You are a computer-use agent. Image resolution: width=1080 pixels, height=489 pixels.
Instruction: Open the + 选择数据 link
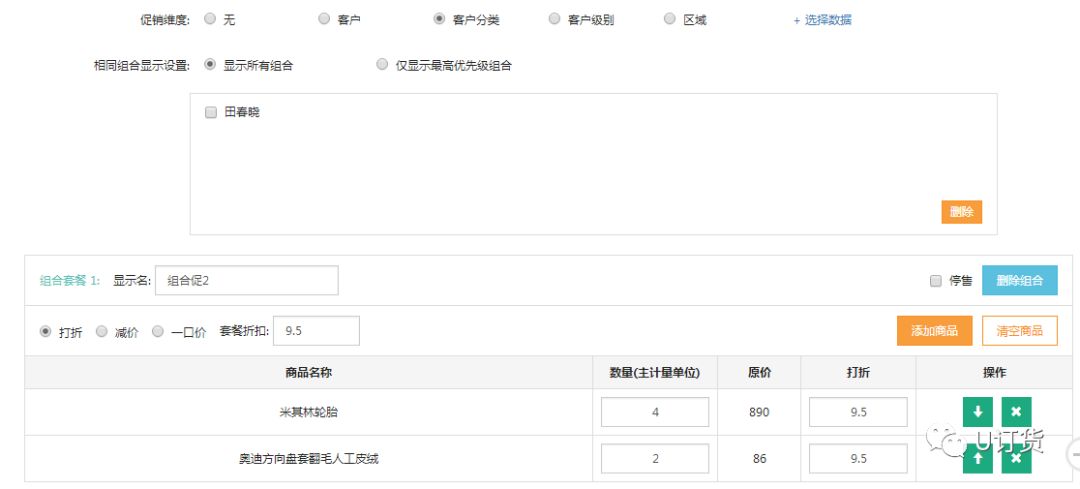tap(822, 20)
